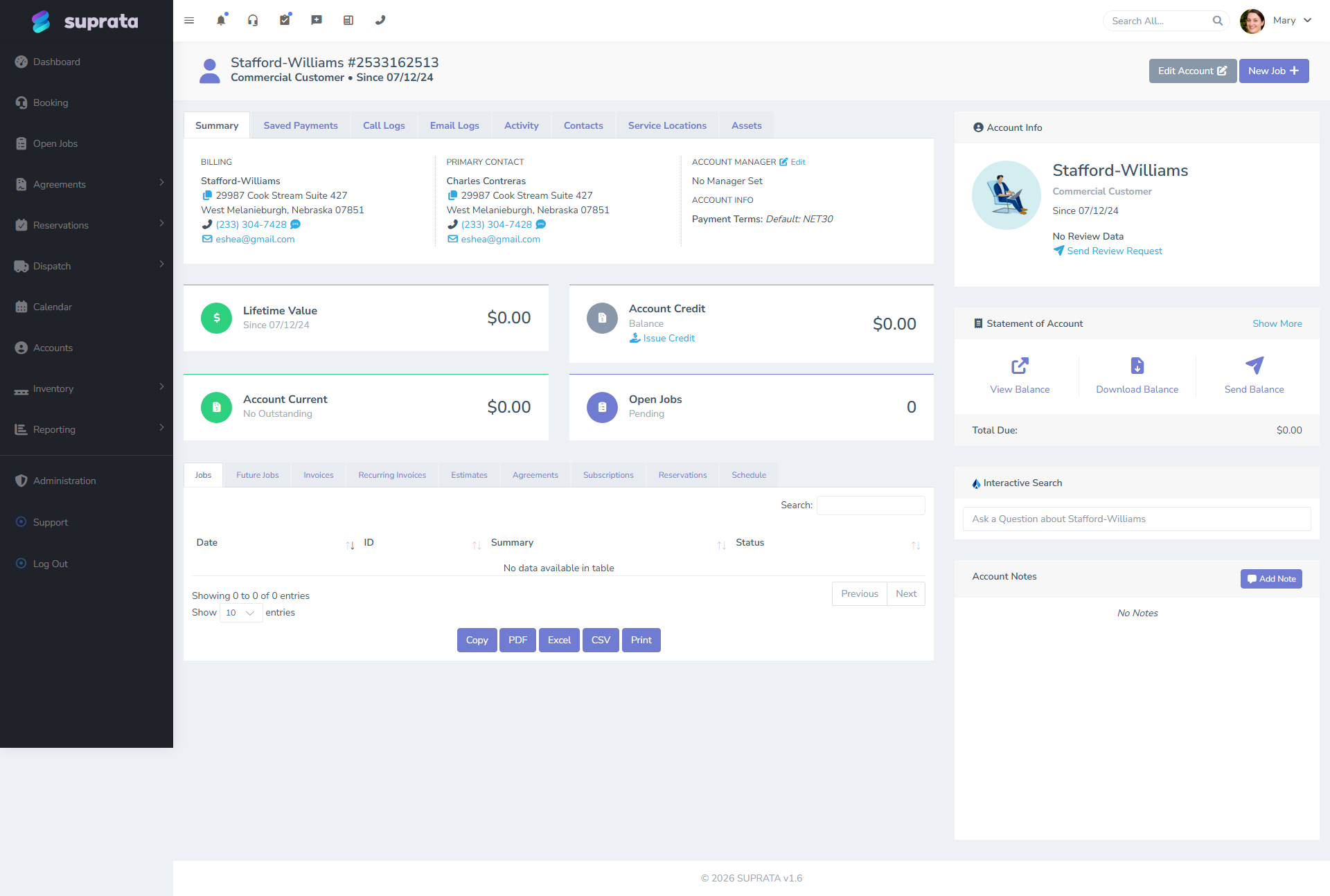Click Edit next to Account Manager

pos(792,162)
